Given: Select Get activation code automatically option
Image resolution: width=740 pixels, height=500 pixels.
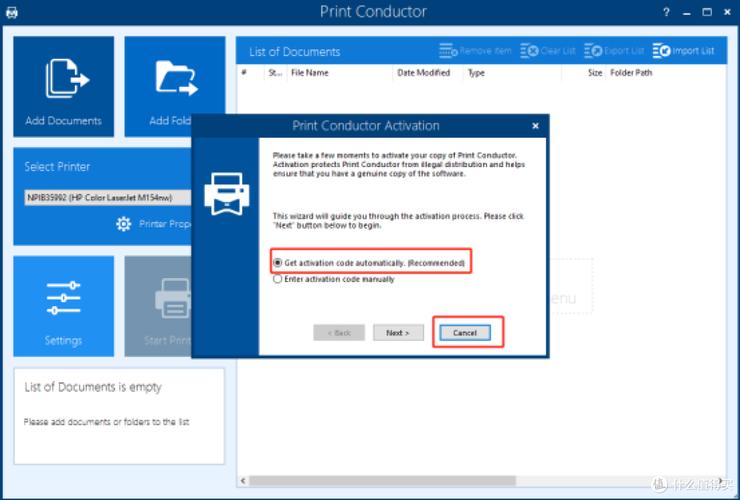Looking at the screenshot, I should [x=370, y=263].
